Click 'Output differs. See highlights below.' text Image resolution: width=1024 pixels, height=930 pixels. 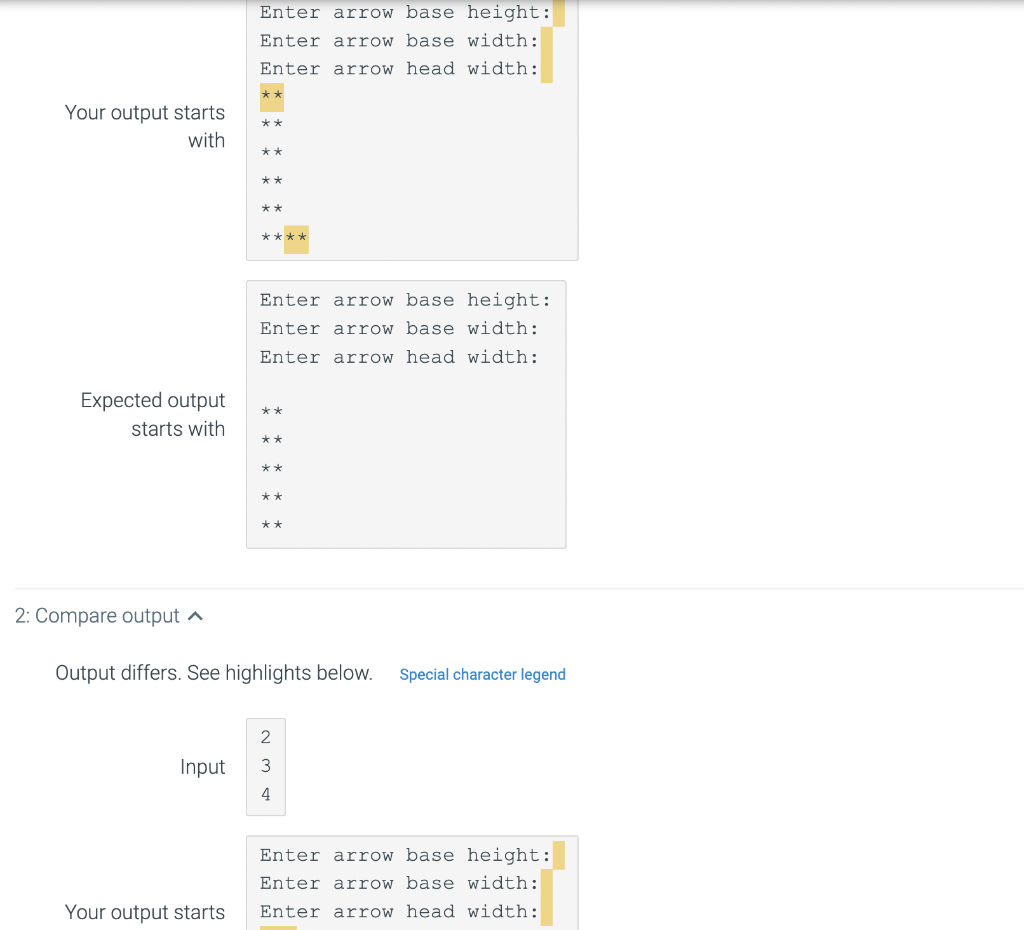pos(213,672)
